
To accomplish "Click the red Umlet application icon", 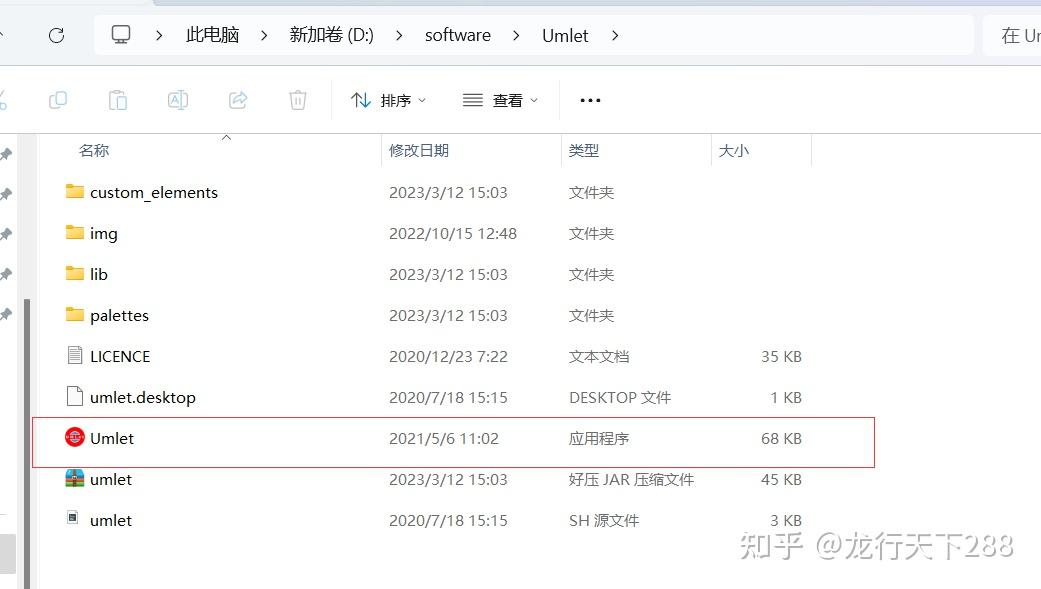I will [x=74, y=438].
